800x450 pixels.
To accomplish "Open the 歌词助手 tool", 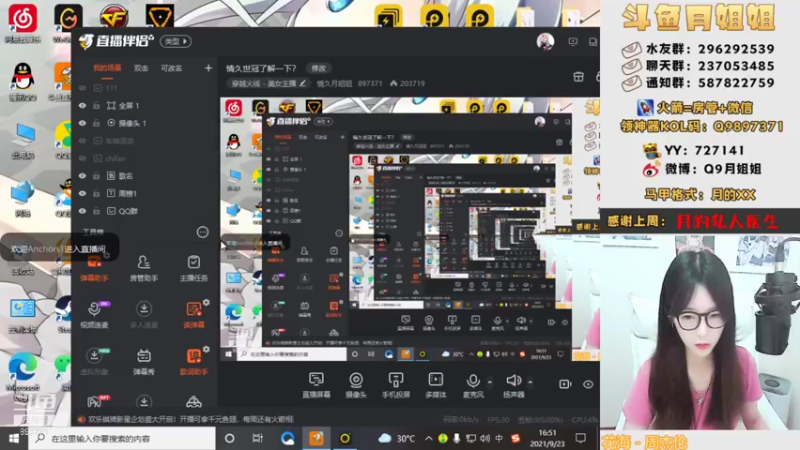I will coord(193,362).
